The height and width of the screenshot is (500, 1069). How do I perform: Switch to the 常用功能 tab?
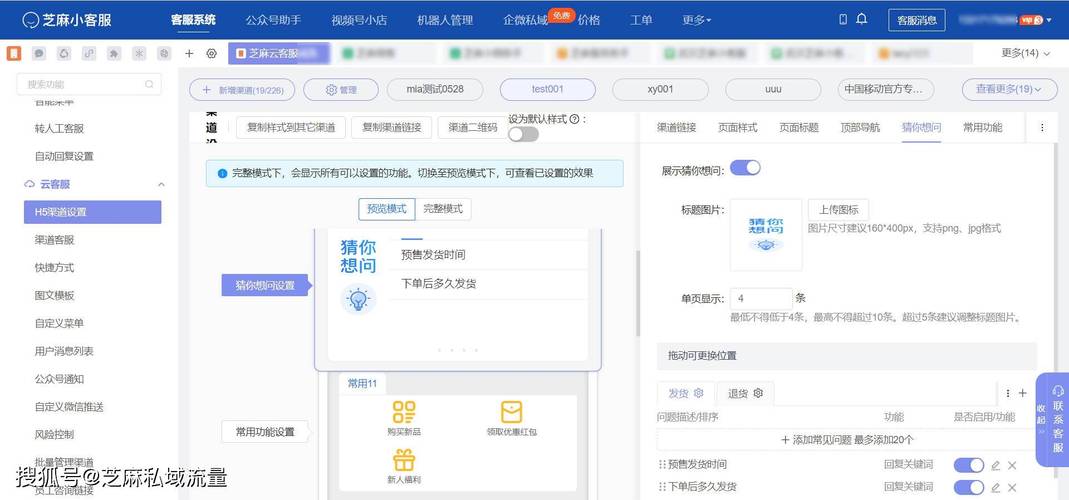[982, 128]
